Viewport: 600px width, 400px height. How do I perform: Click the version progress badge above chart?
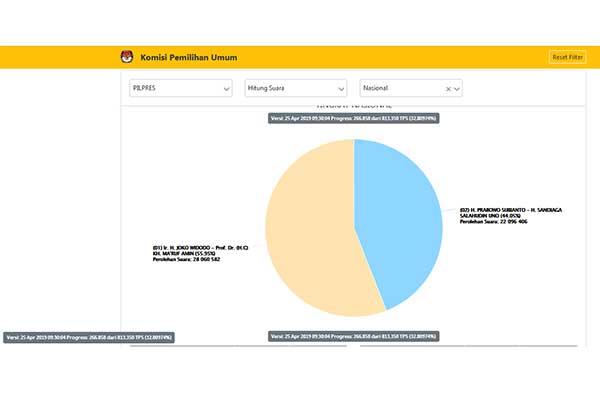[353, 118]
